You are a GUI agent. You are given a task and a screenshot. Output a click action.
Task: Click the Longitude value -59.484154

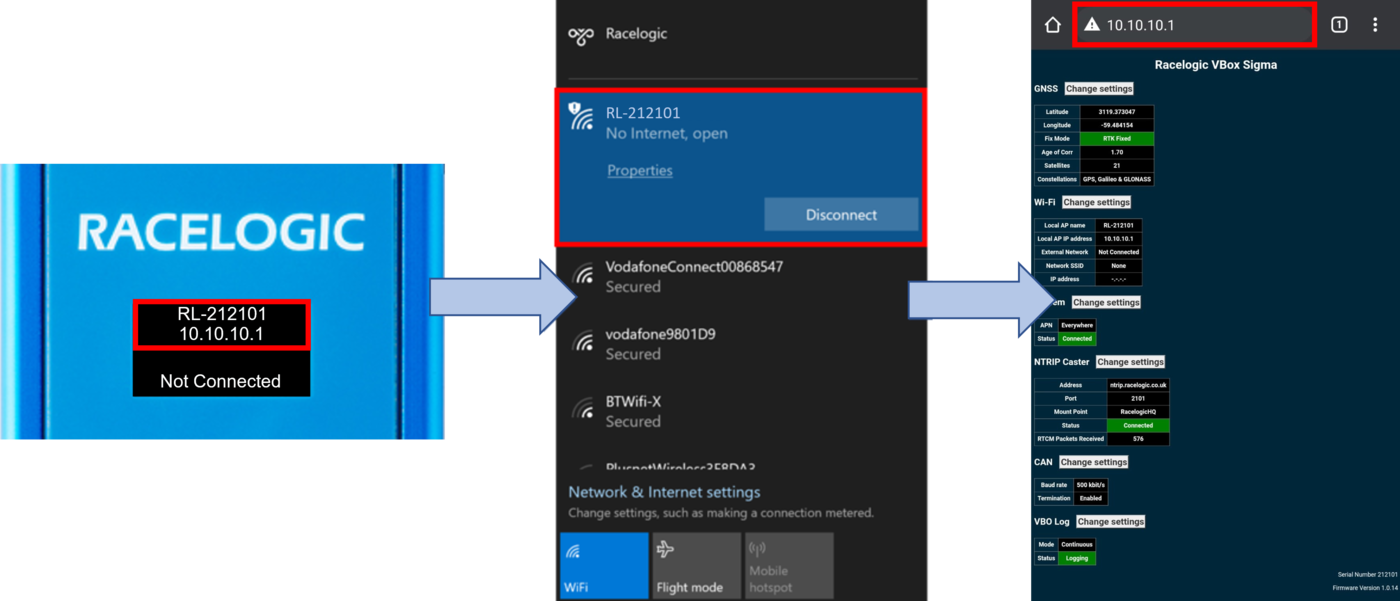click(1117, 125)
